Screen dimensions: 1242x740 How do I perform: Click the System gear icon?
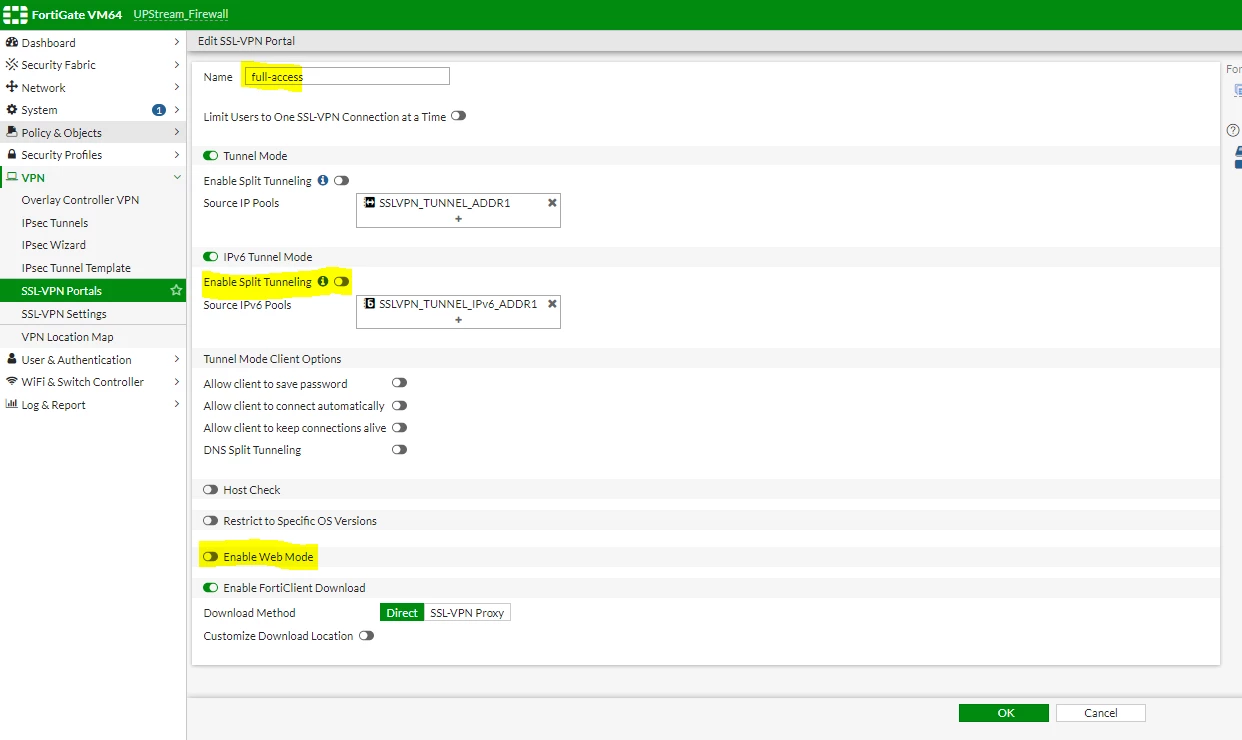coord(12,109)
